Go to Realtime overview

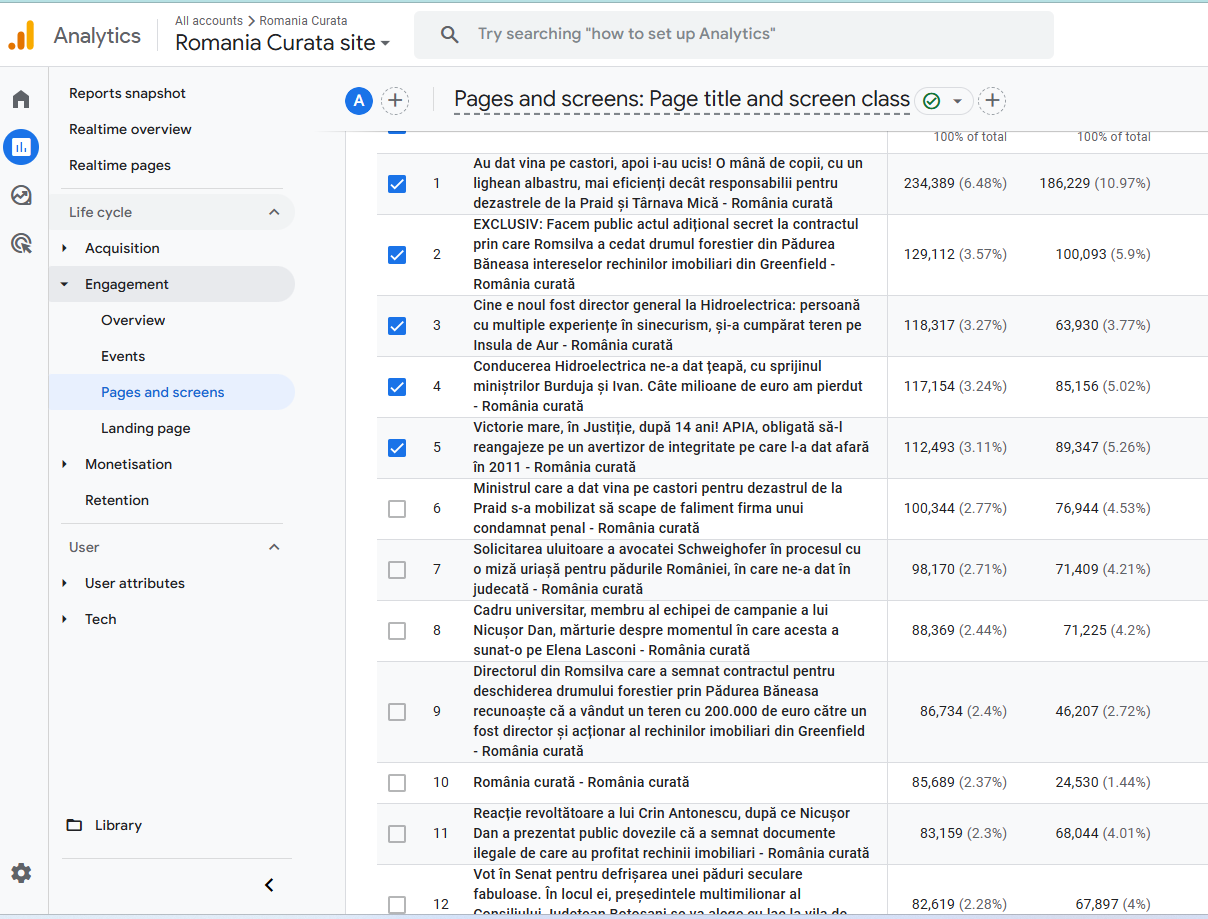130,129
